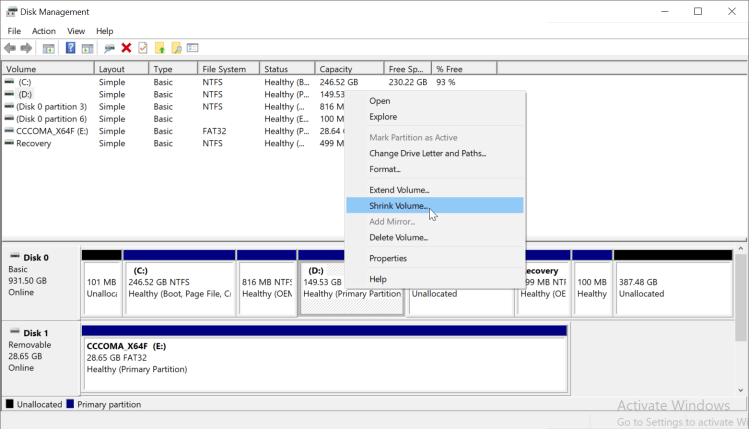
Task: Click the folder with green arrow icon
Action: [160, 48]
